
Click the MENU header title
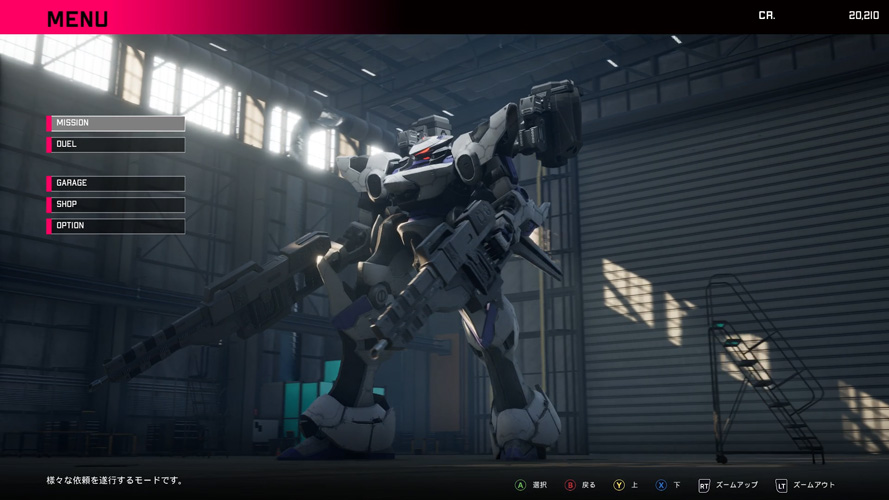tap(78, 19)
